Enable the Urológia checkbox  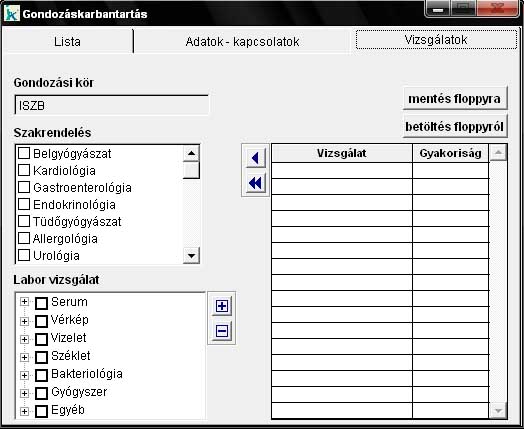click(24, 255)
